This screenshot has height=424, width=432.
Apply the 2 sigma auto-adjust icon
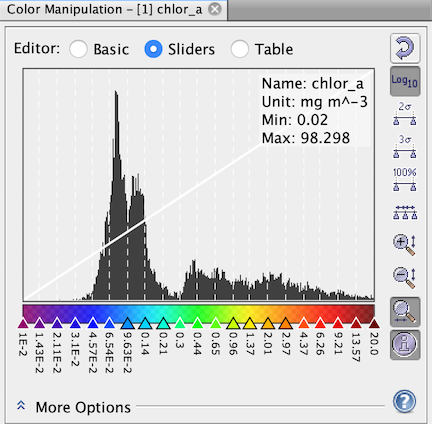[405, 114]
